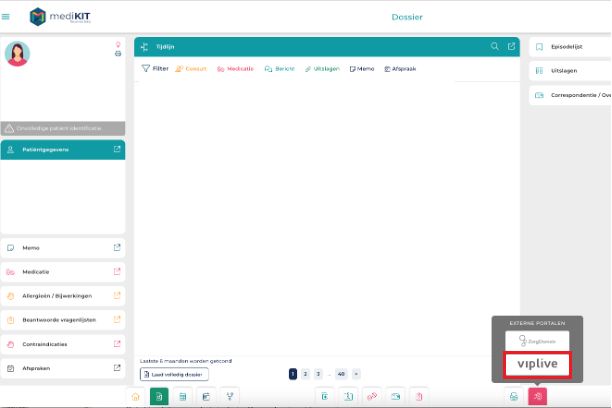
Task: Open the Medicatie panel in the left sidebar
Action: (63, 272)
